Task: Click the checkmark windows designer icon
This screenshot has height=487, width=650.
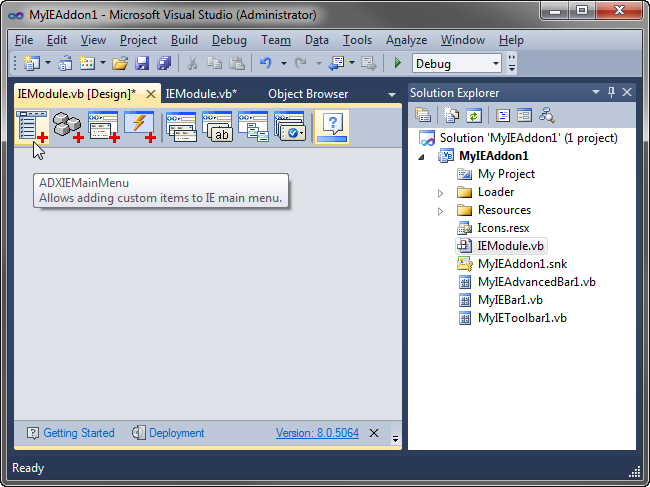Action: pos(289,126)
